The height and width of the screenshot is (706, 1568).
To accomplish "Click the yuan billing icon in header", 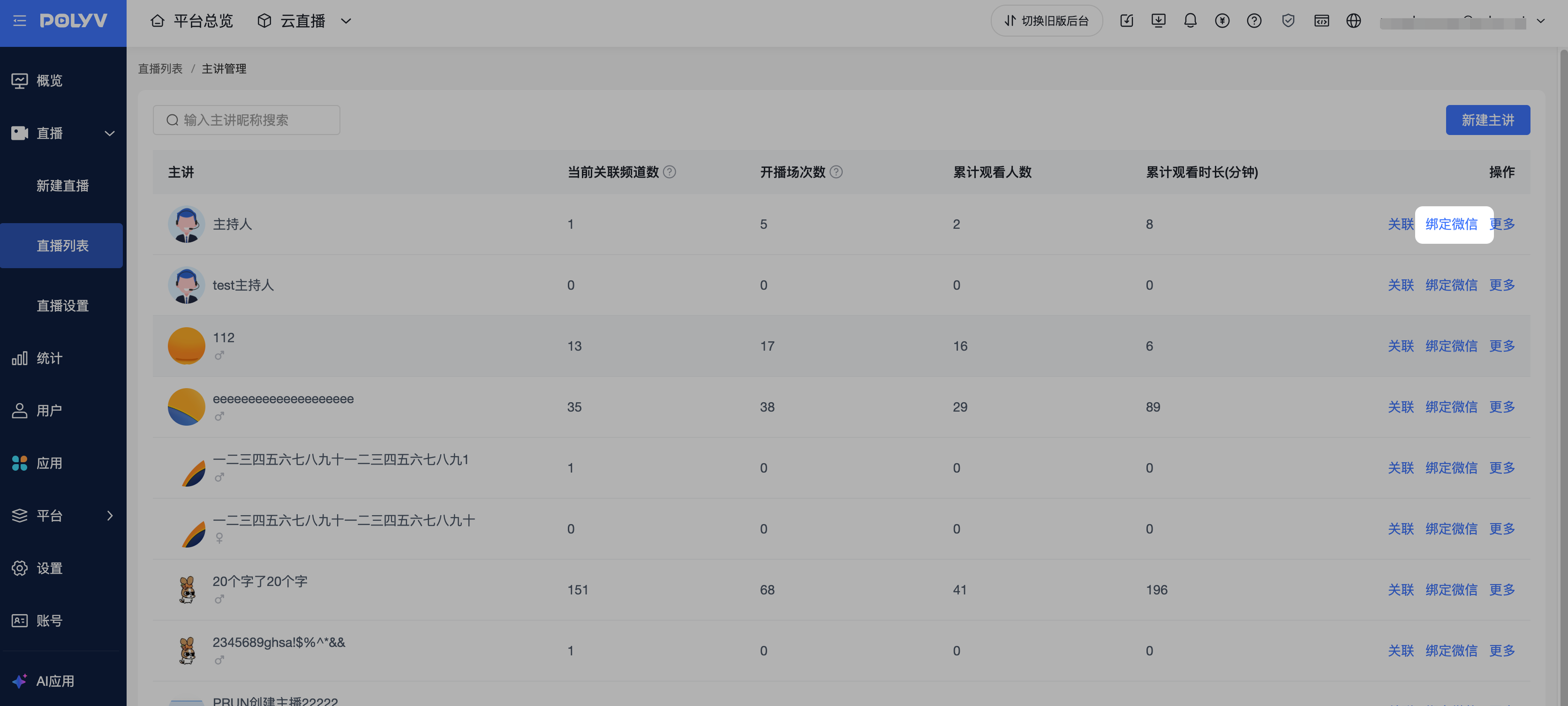I will tap(1221, 21).
